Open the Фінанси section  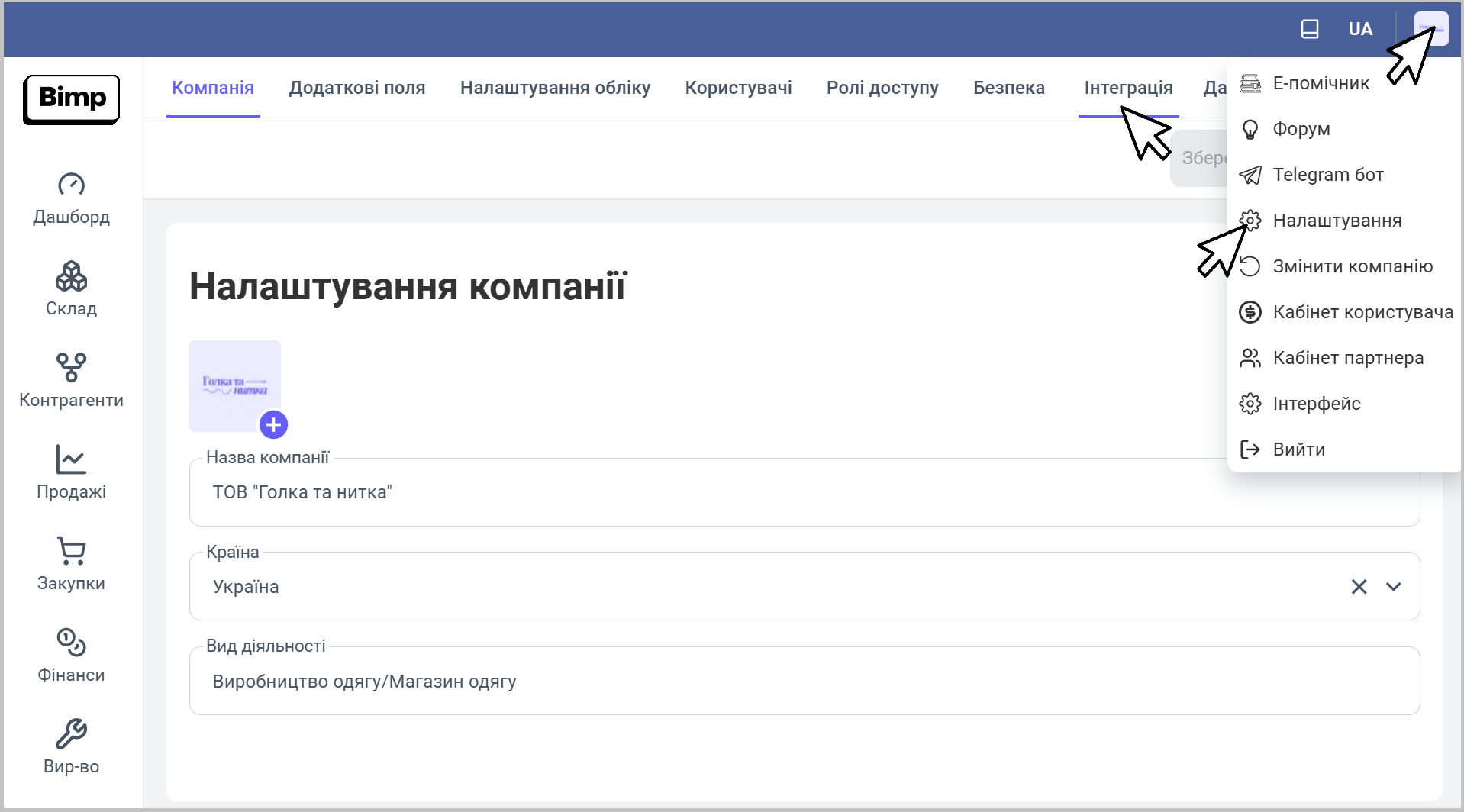pos(71,643)
